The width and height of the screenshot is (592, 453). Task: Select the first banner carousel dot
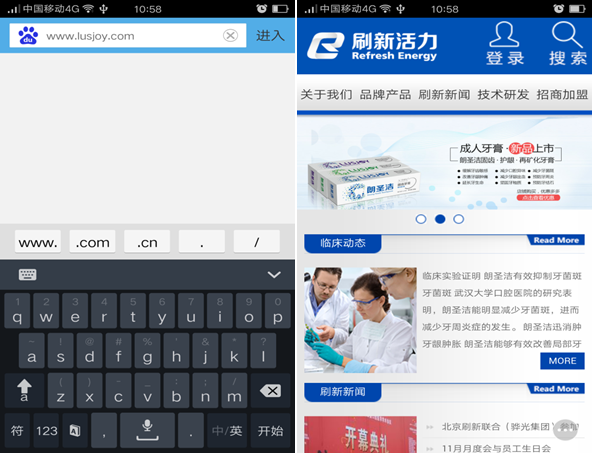coord(421,219)
